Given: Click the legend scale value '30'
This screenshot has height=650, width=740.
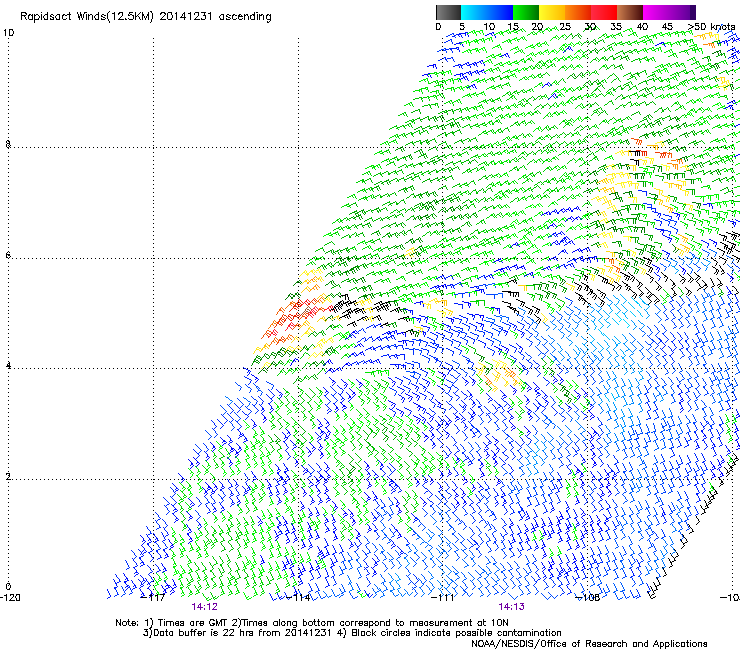Looking at the screenshot, I should click(590, 27).
